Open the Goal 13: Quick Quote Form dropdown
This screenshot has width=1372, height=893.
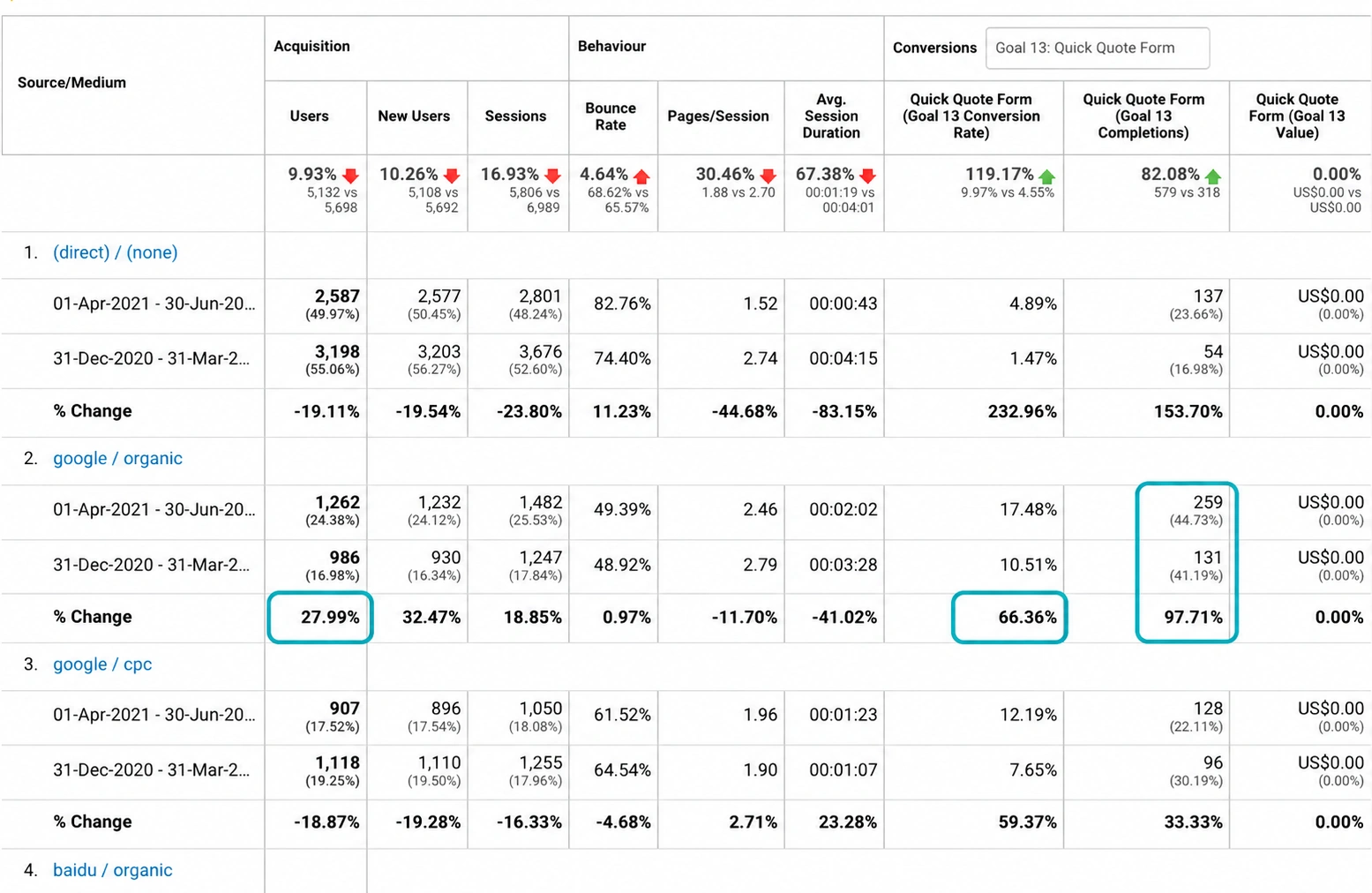[x=1097, y=48]
